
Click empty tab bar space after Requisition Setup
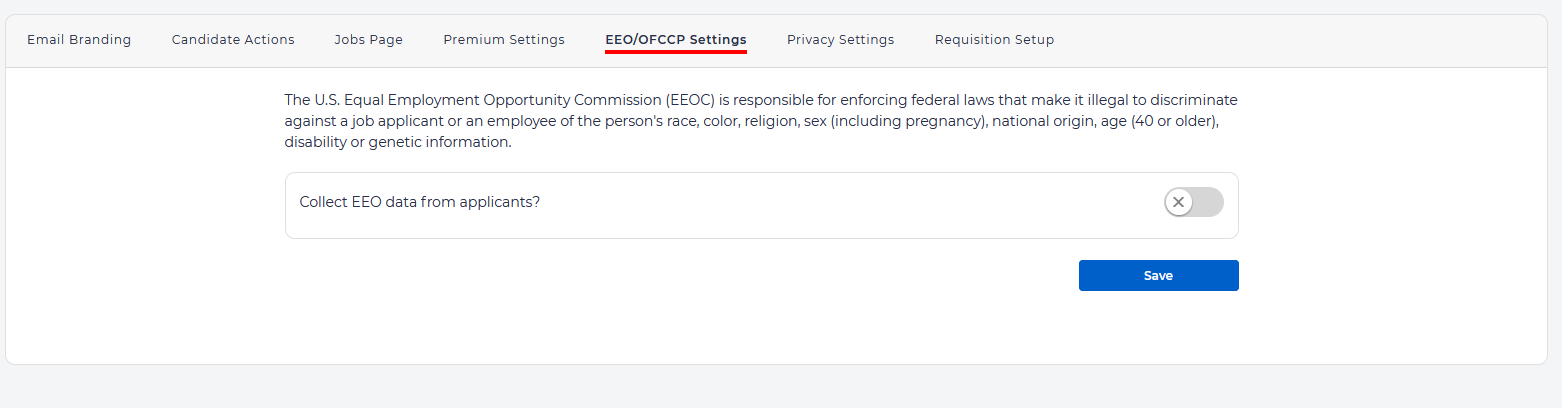pyautogui.click(x=1300, y=40)
